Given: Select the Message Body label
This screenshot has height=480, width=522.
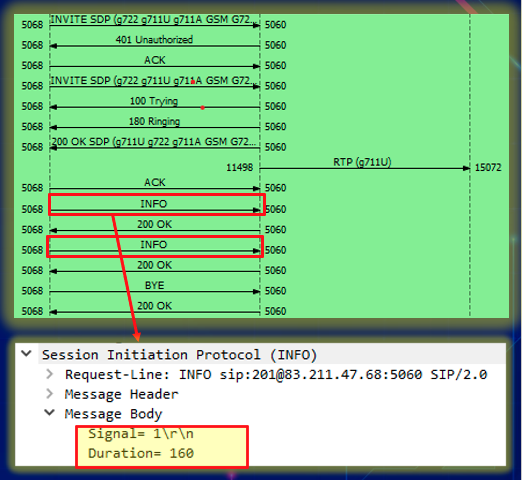Looking at the screenshot, I should pyautogui.click(x=113, y=414).
